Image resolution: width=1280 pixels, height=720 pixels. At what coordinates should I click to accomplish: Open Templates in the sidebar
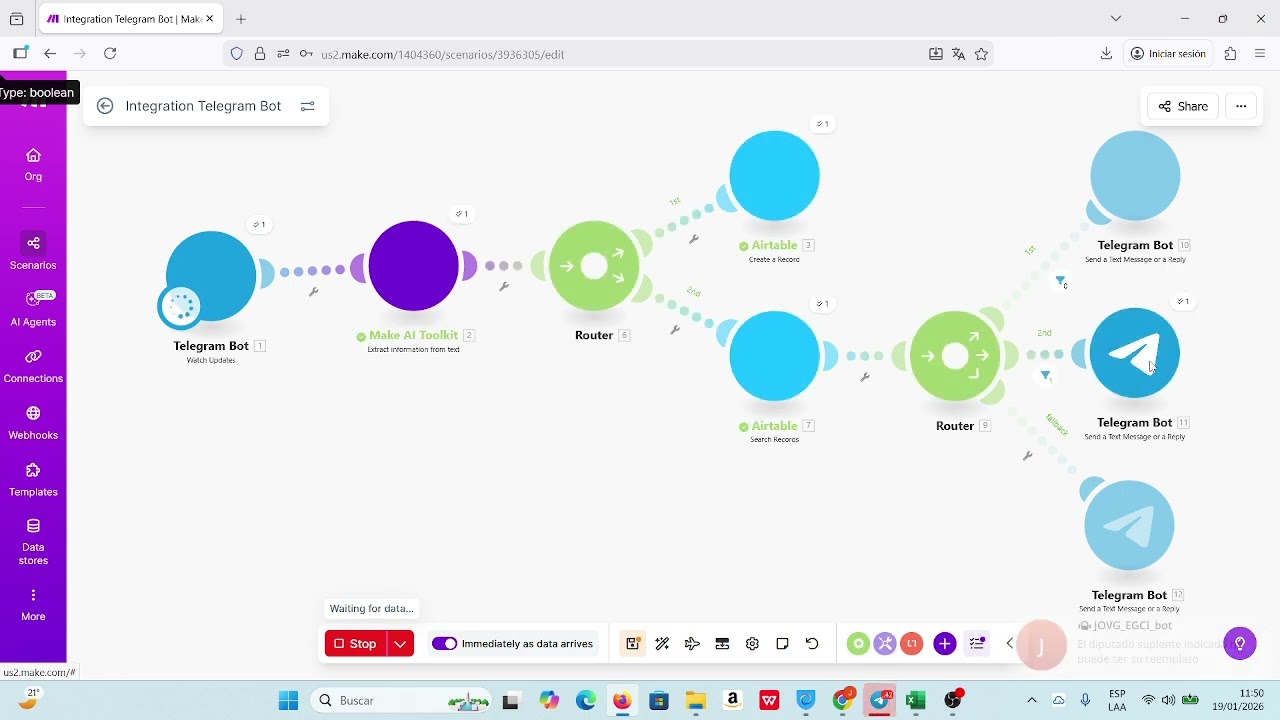pyautogui.click(x=33, y=480)
